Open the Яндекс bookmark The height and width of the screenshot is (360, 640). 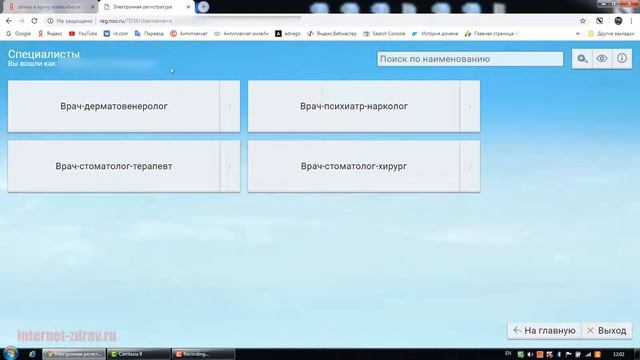tap(50, 33)
